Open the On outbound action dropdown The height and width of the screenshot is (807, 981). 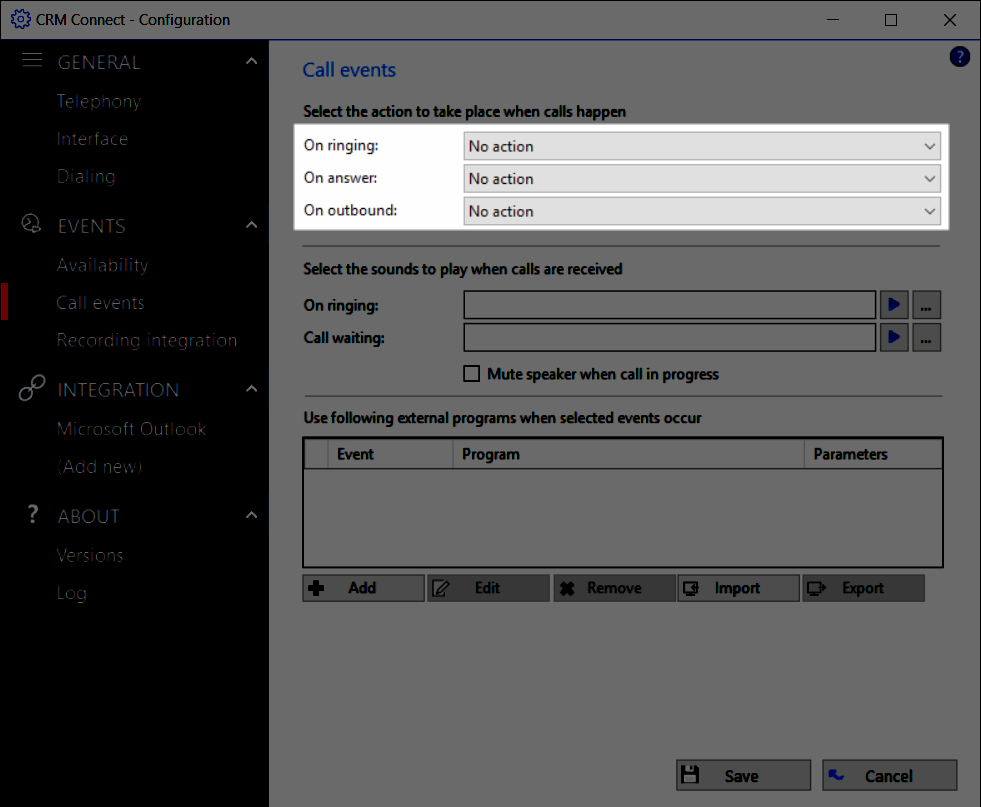[702, 211]
